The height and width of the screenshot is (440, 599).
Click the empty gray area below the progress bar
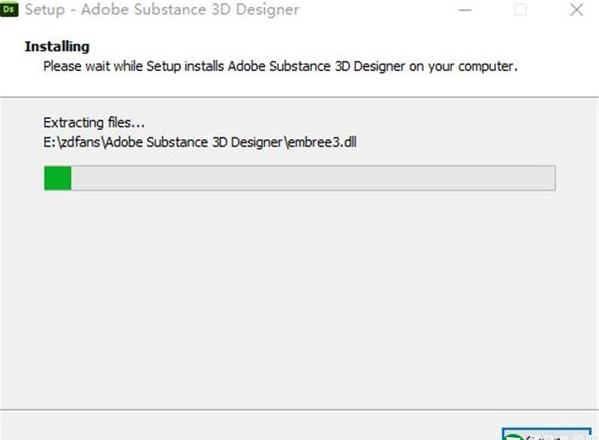coord(300,298)
